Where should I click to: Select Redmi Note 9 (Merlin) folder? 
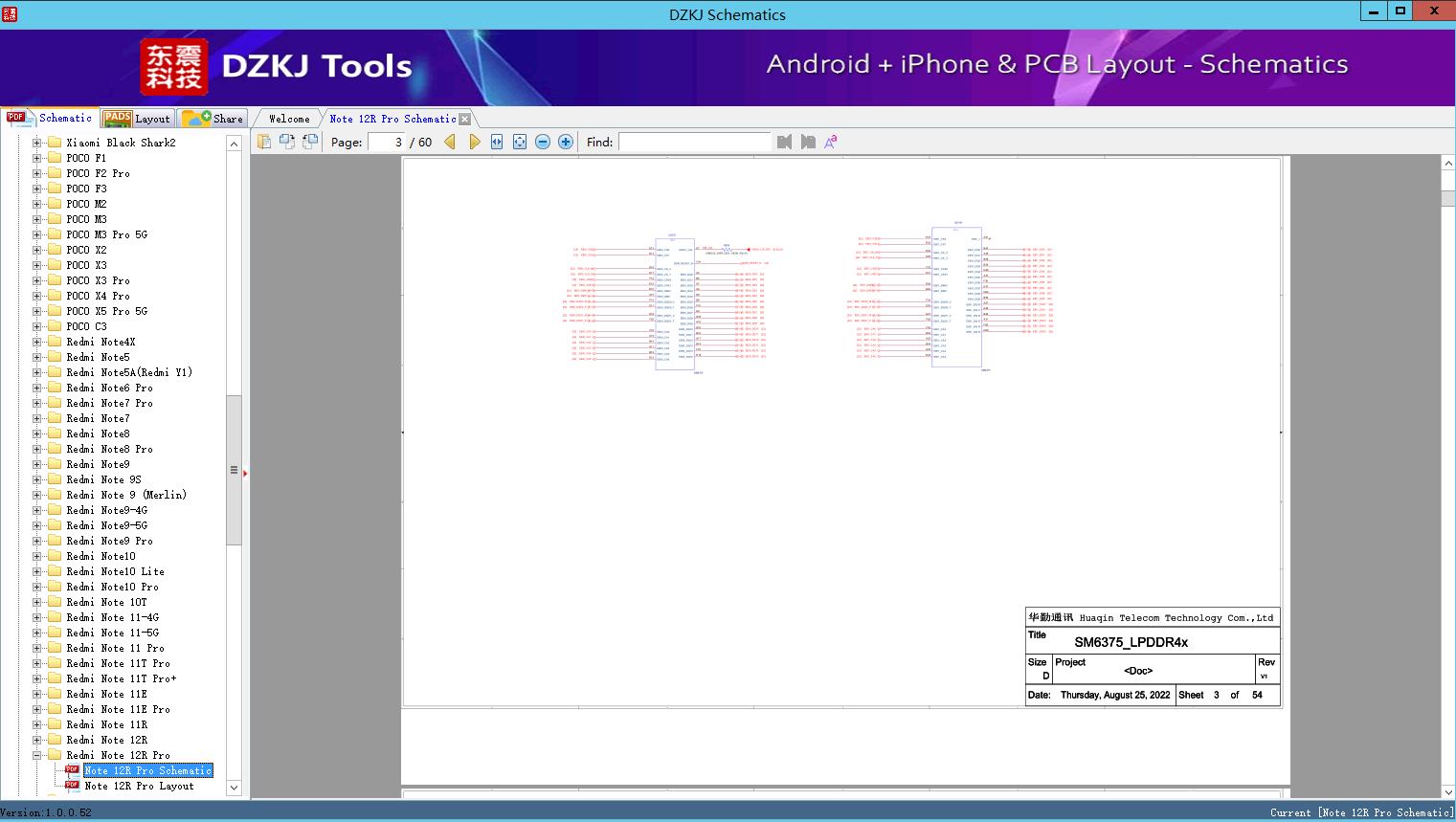[x=126, y=495]
